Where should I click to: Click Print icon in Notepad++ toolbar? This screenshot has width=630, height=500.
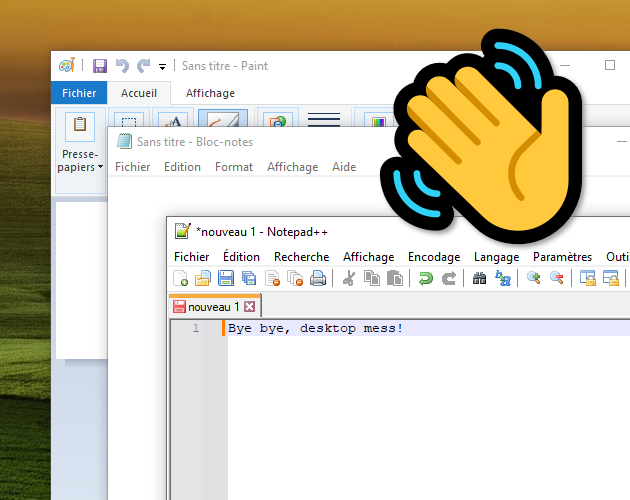(318, 278)
